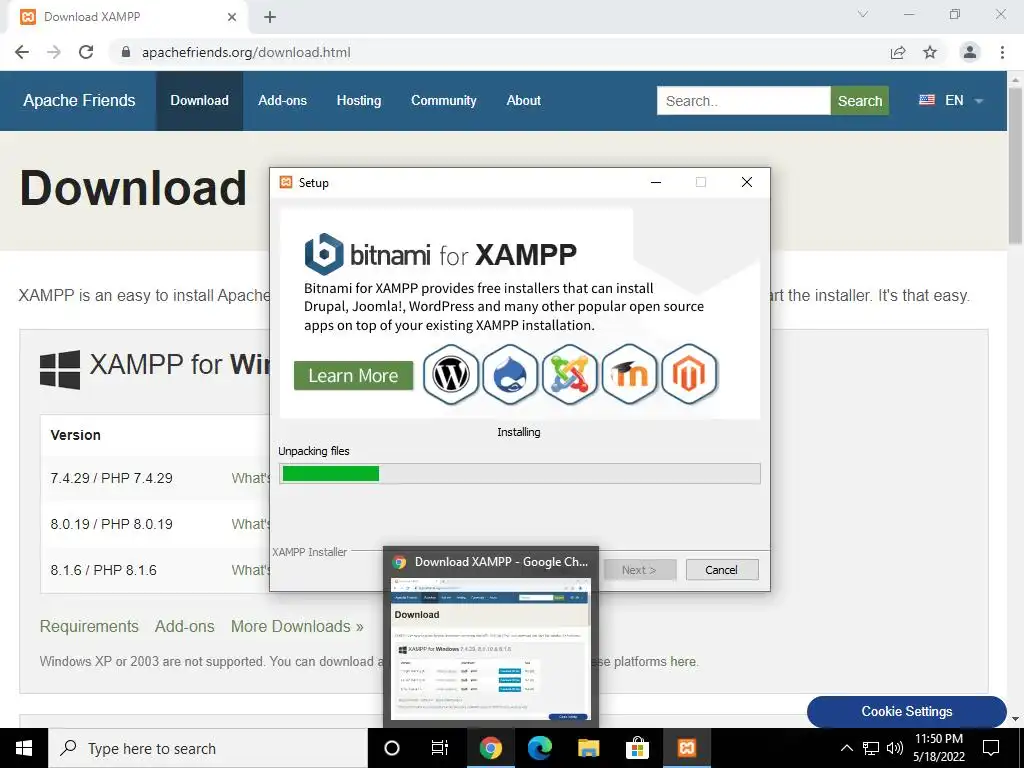1024x768 pixels.
Task: Open Hosting navigation item
Action: [359, 101]
